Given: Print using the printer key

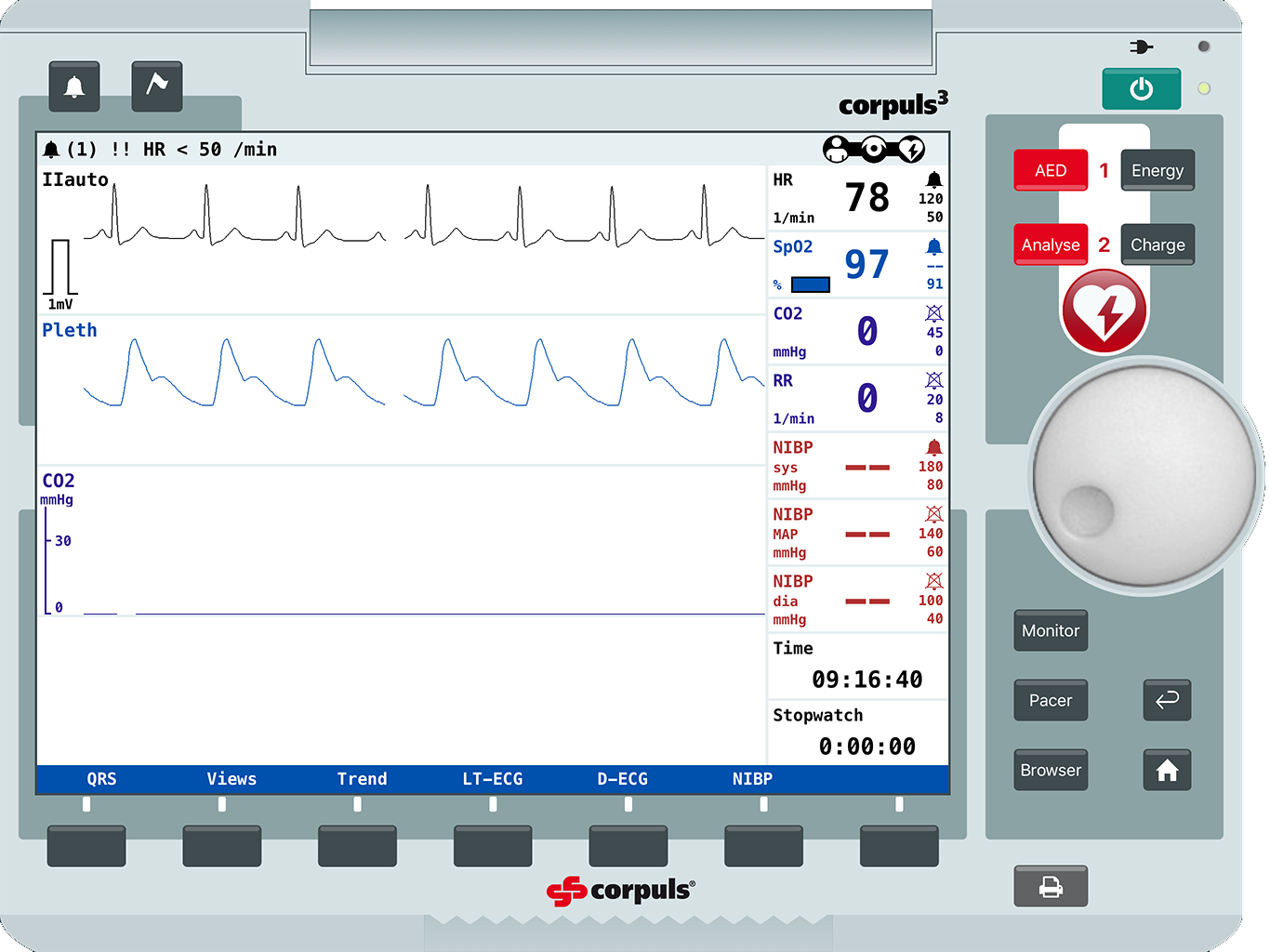Looking at the screenshot, I should (x=1051, y=887).
